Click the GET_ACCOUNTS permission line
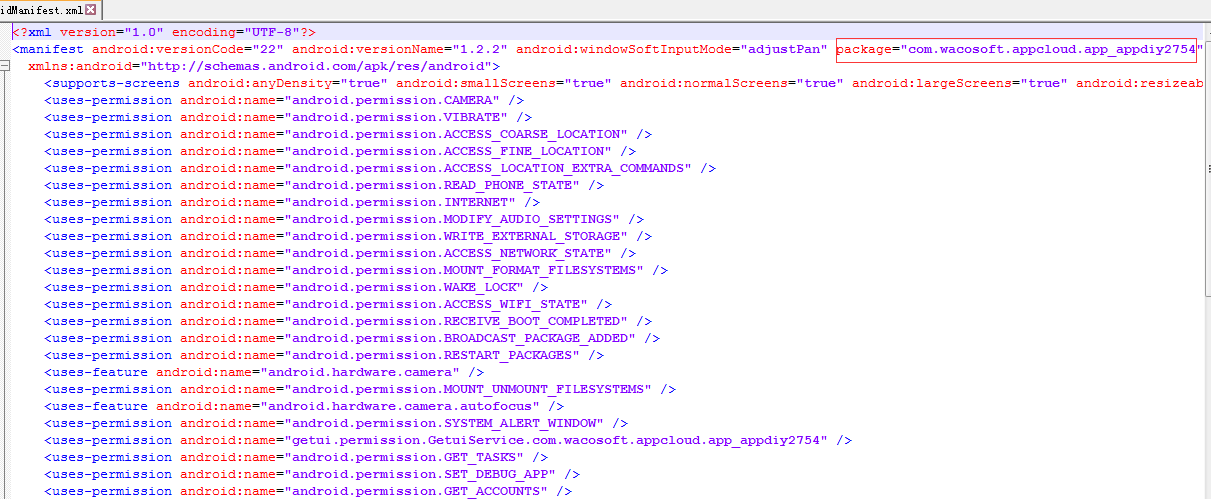The width and height of the screenshot is (1211, 499). click(x=308, y=491)
